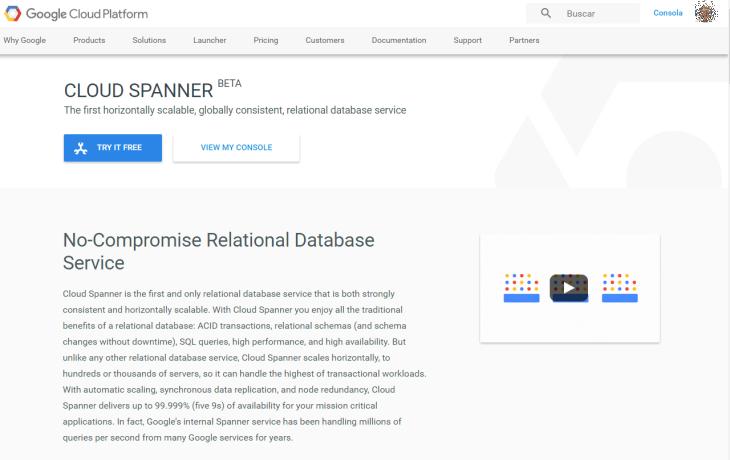Click the right dotted server graphic in video
This screenshot has width=730, height=460.
pos(620,288)
